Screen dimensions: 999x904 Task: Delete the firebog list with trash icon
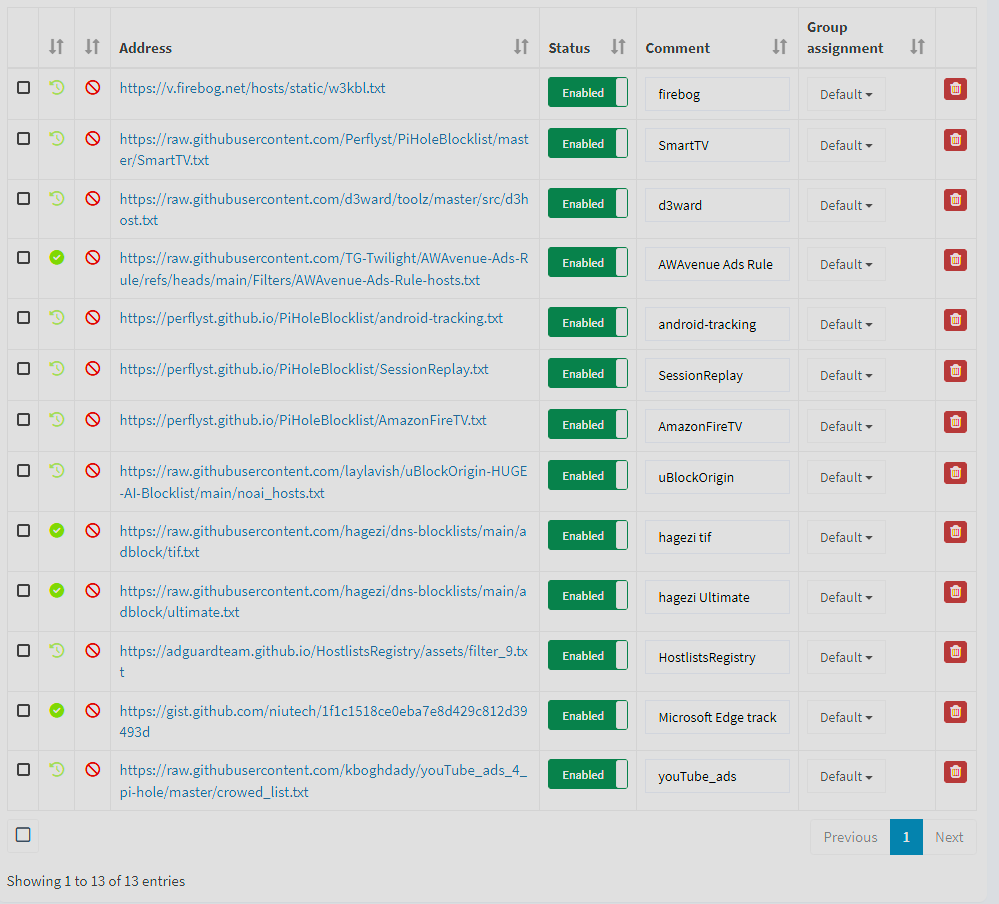pyautogui.click(x=955, y=89)
